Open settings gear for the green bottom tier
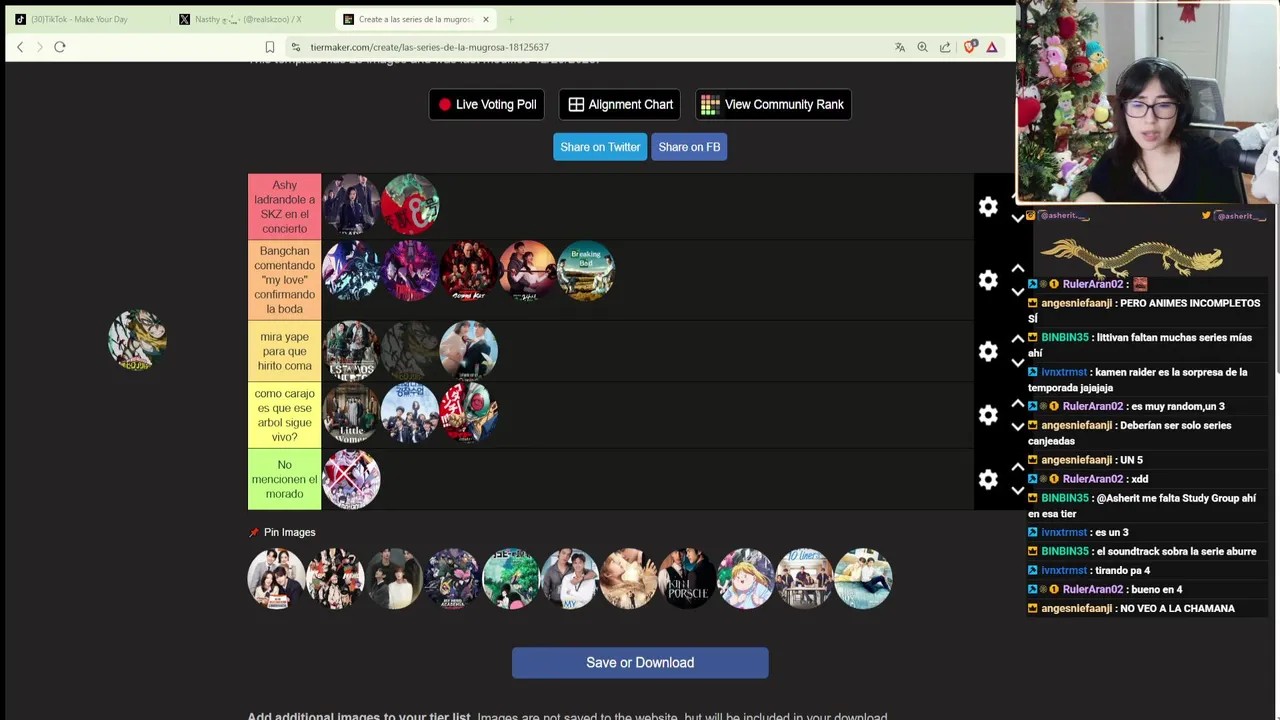Image resolution: width=1280 pixels, height=720 pixels. pyautogui.click(x=988, y=479)
